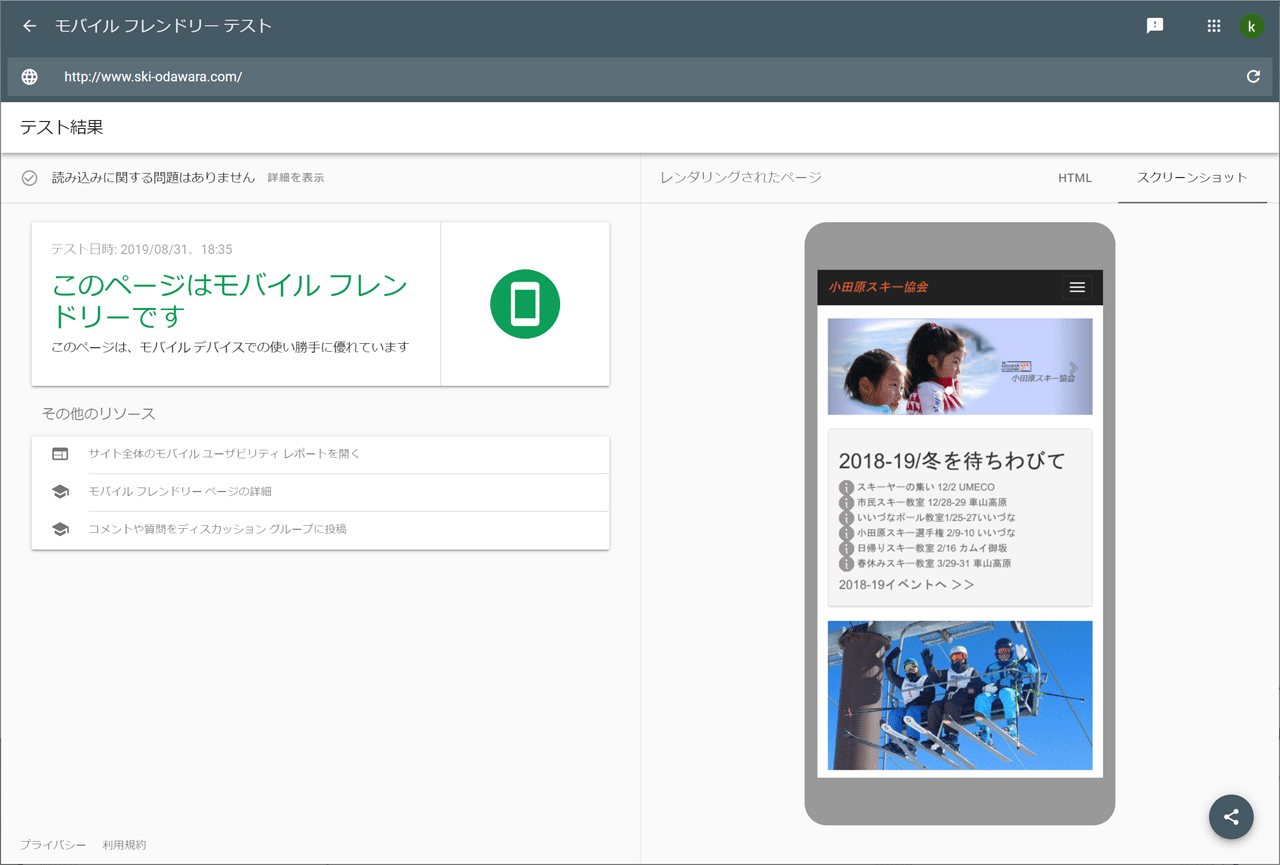Screen dimensions: 1280x865
Task: Click the その他のリソース heading
Action: click(x=99, y=414)
